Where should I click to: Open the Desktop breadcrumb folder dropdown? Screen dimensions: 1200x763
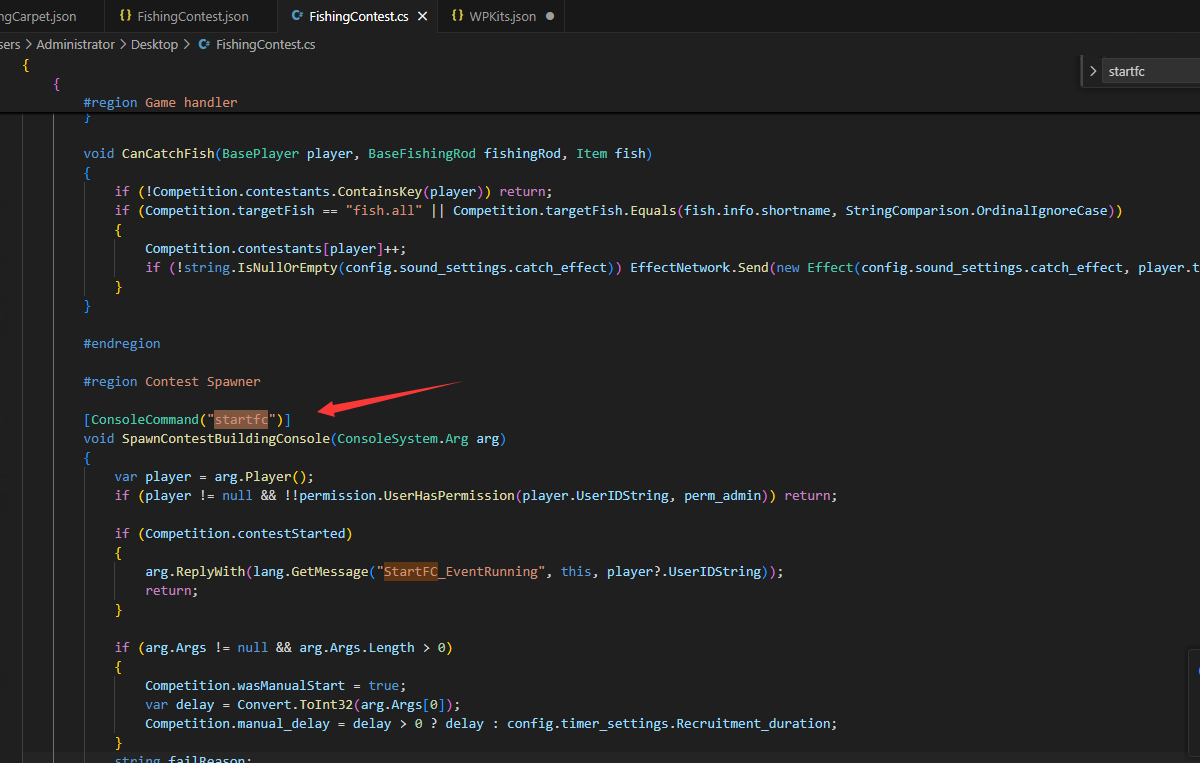point(154,45)
